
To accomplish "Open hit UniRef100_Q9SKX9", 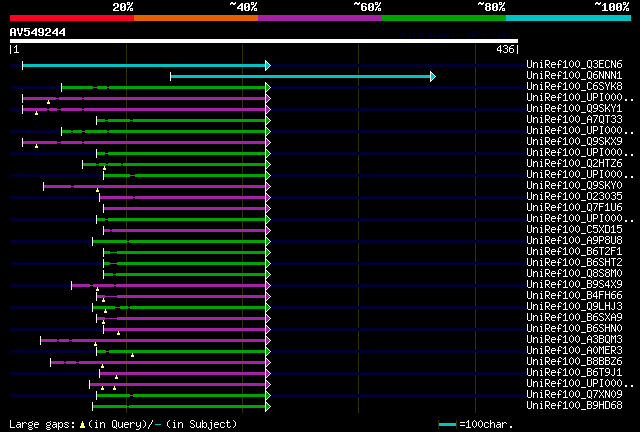I will (574, 141).
